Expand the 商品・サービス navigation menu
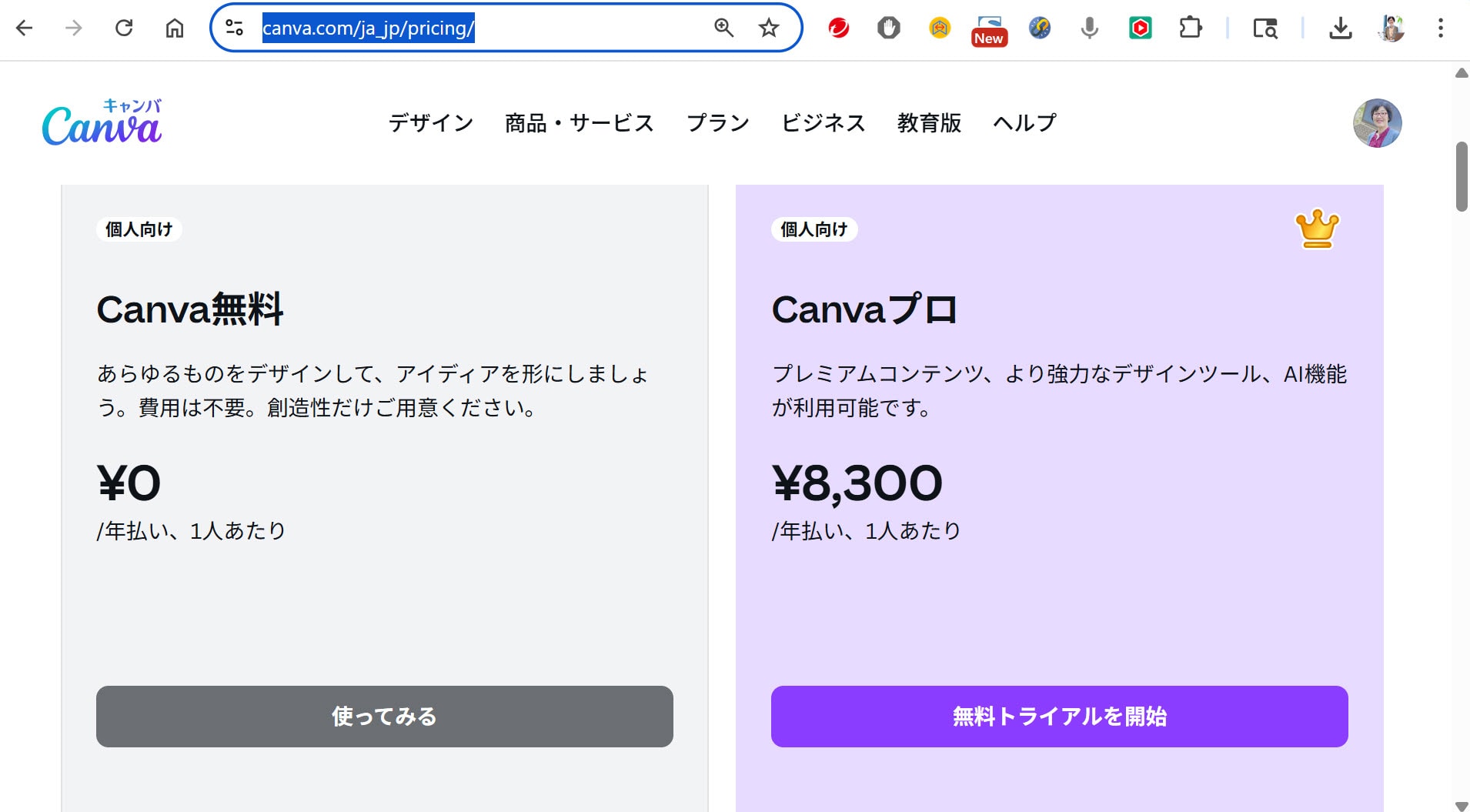This screenshot has width=1470, height=812. pos(579,123)
